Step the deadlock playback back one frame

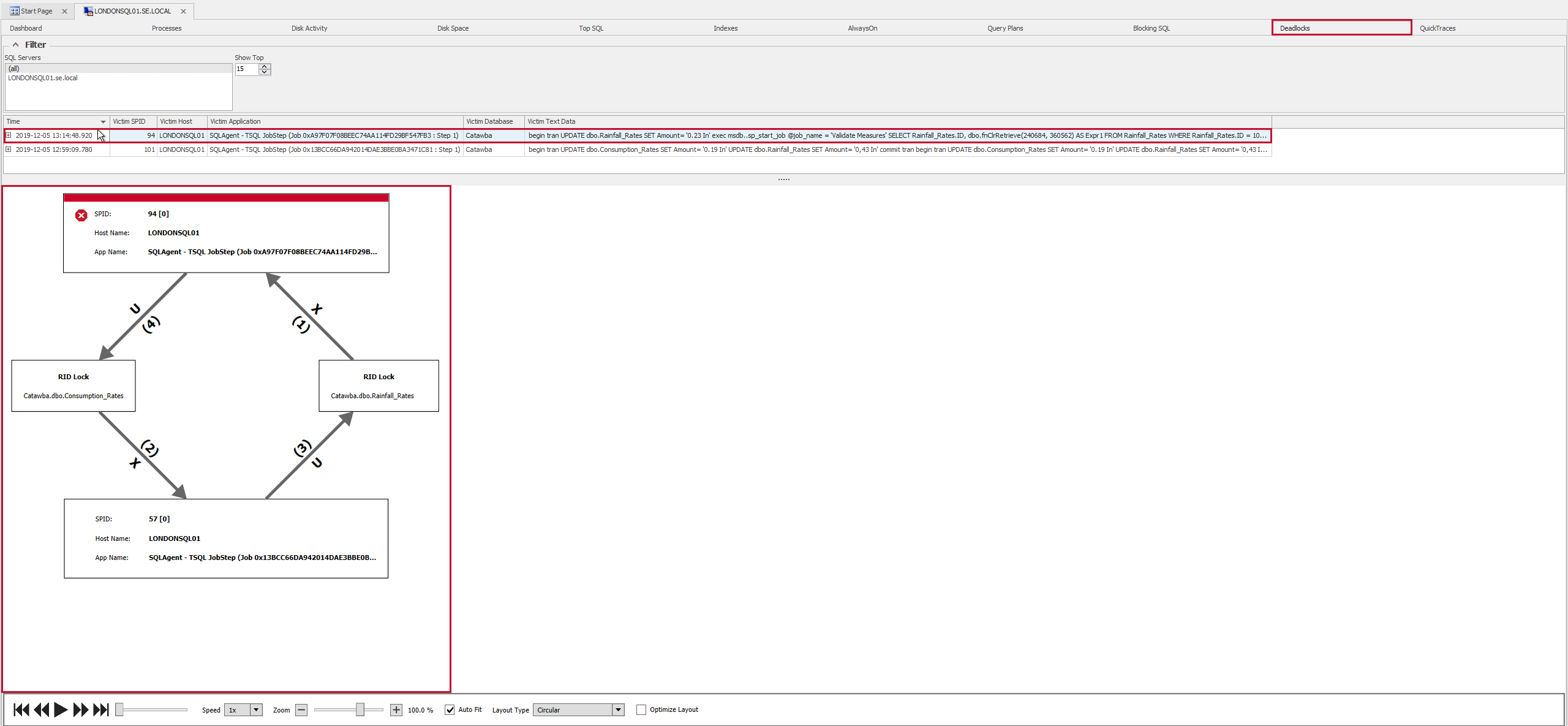coord(42,709)
